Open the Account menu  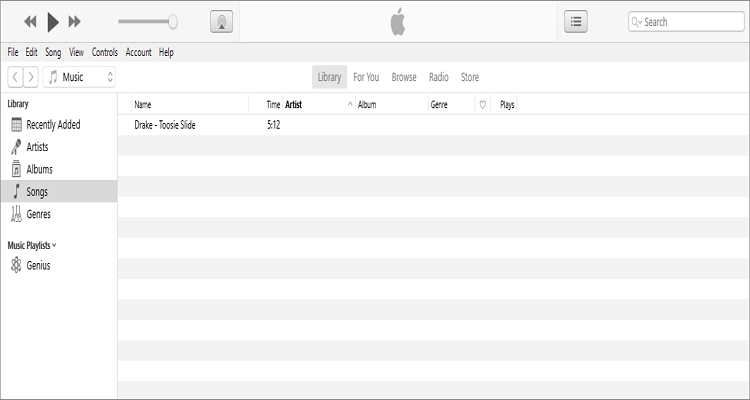138,52
